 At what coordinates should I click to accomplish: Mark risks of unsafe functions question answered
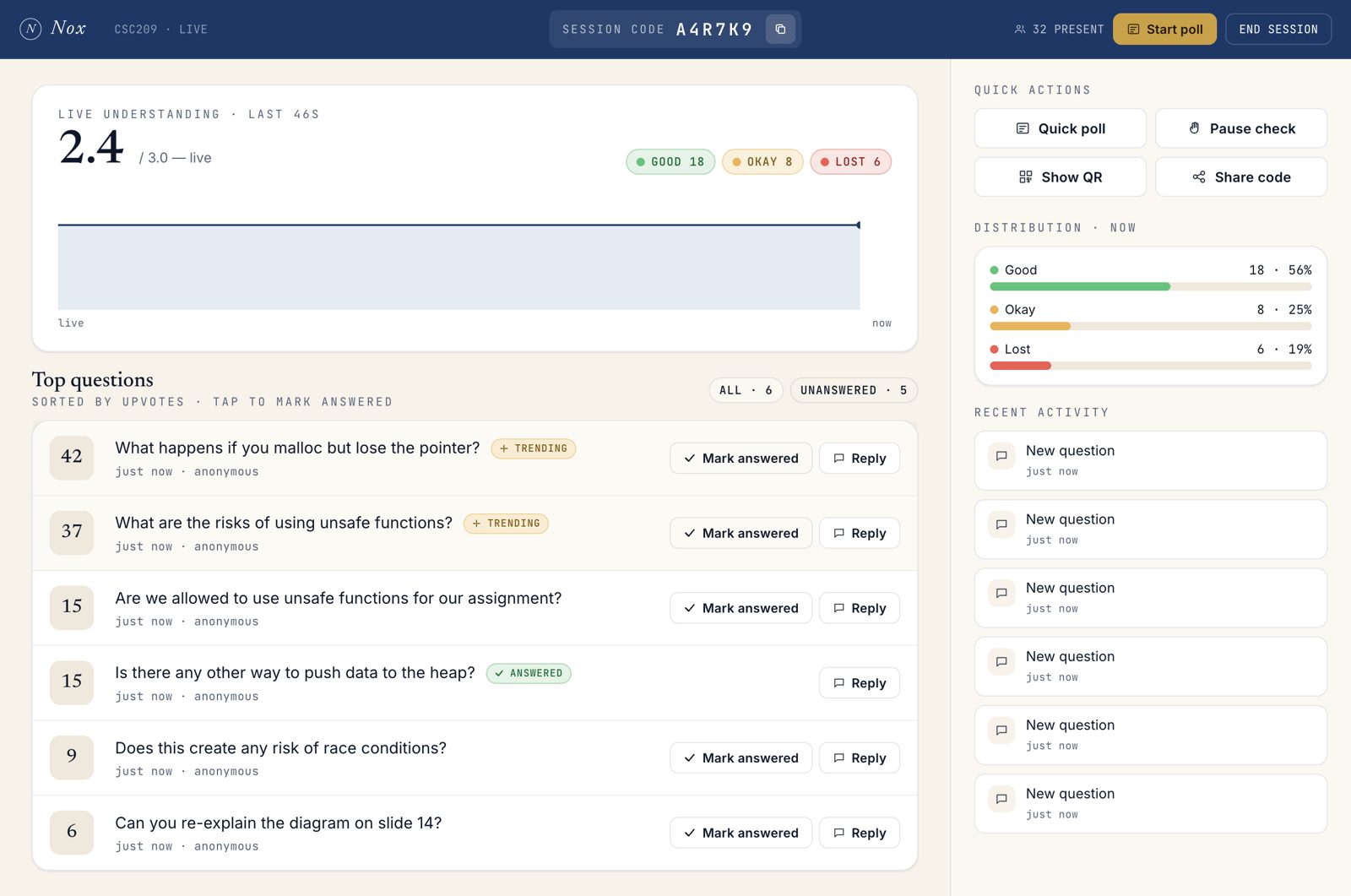pos(741,533)
